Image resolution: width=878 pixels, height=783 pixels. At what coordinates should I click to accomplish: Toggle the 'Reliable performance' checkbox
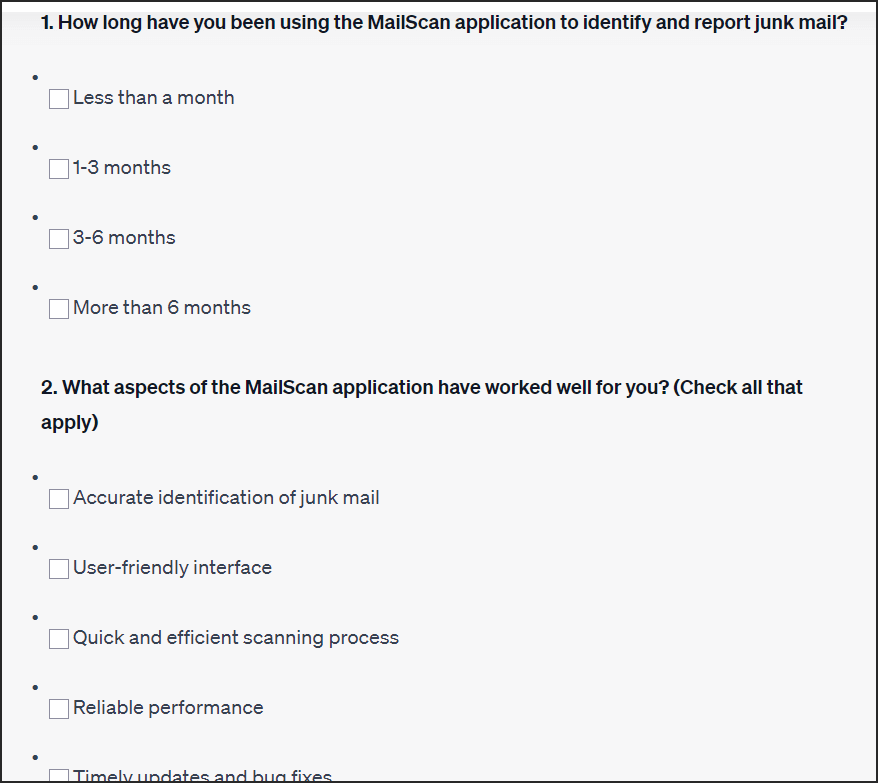(x=59, y=709)
